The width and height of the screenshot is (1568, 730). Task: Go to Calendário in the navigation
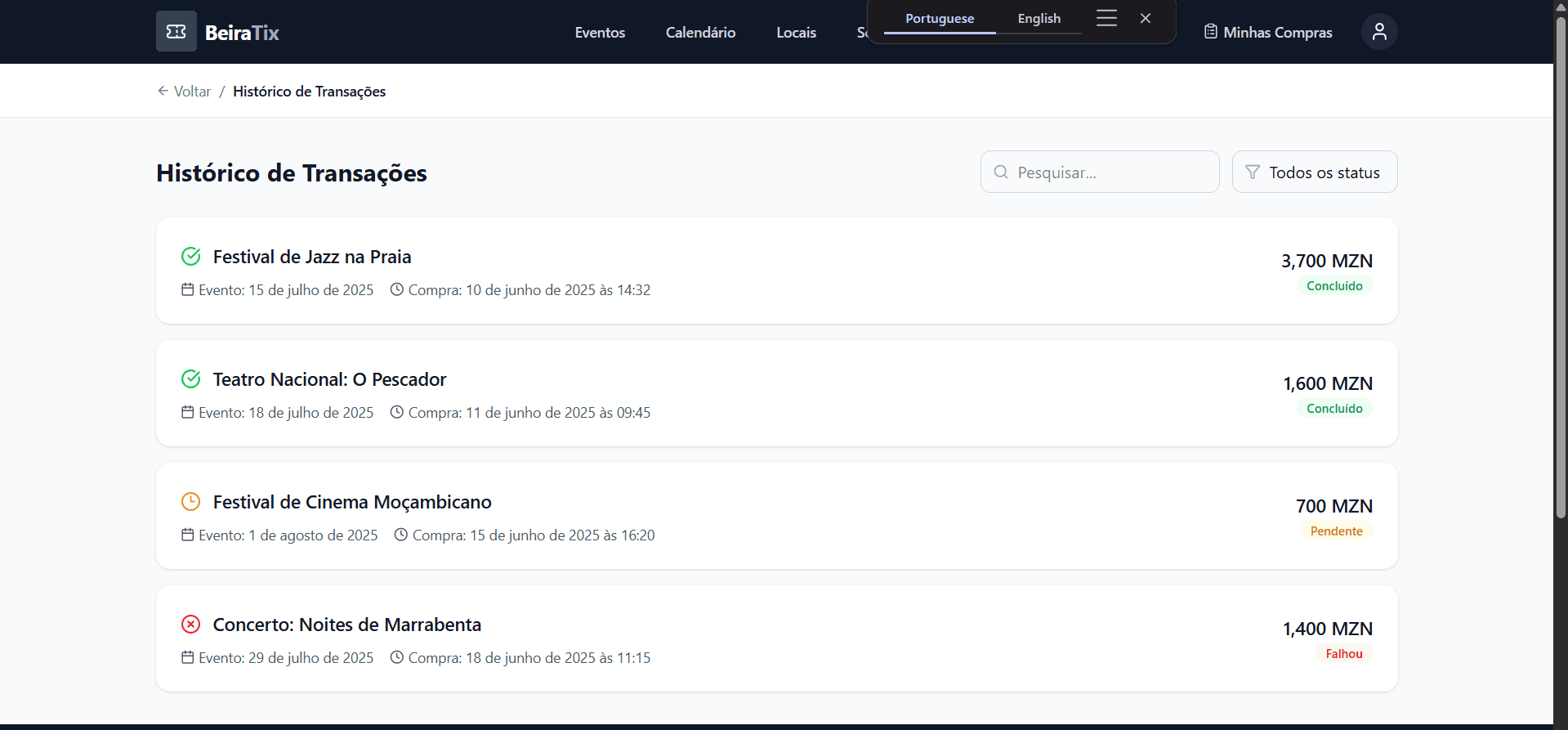click(700, 33)
